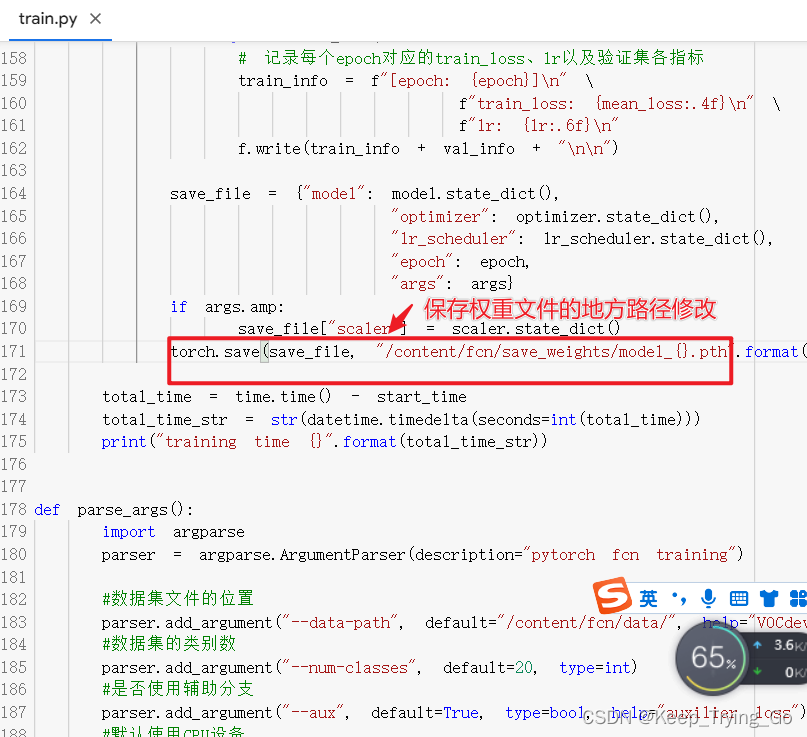The image size is (807, 737).
Task: Open the Sogou toolbox grid icon
Action: (798, 599)
